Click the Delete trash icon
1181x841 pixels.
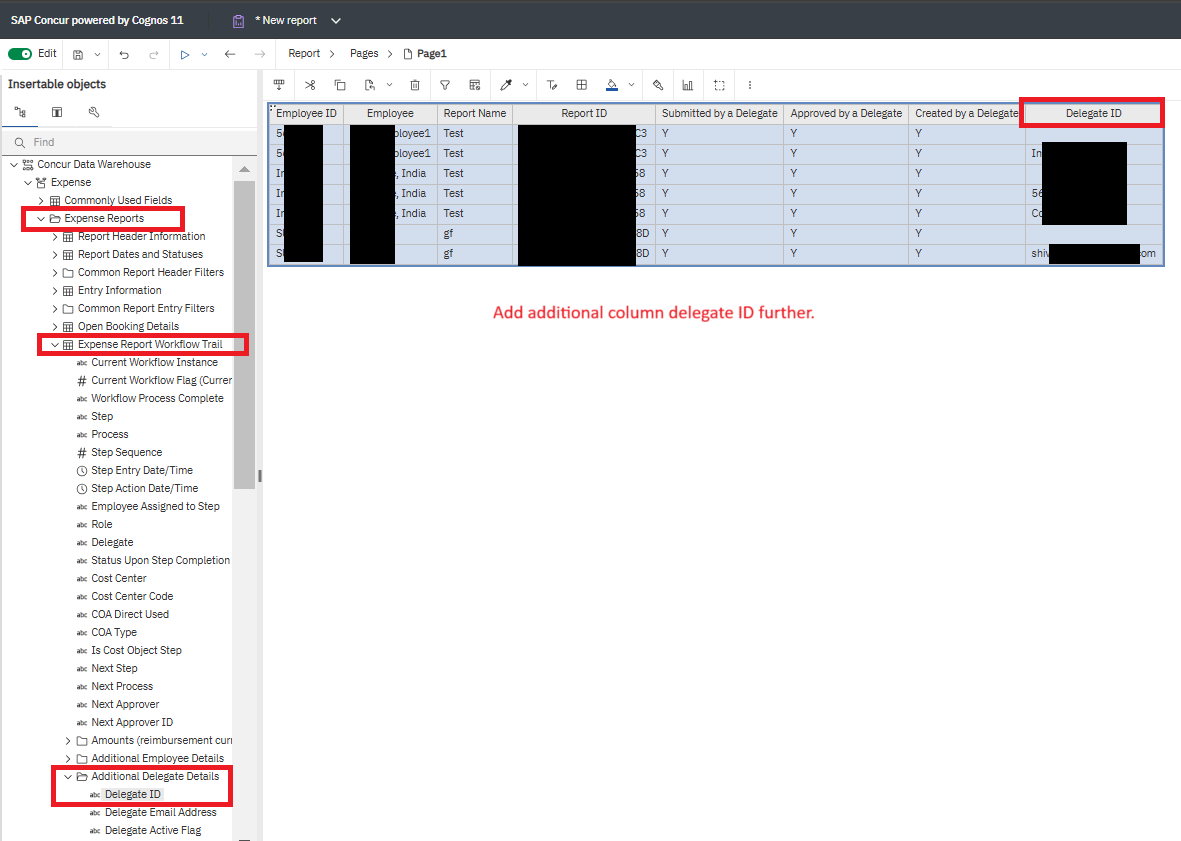point(415,85)
